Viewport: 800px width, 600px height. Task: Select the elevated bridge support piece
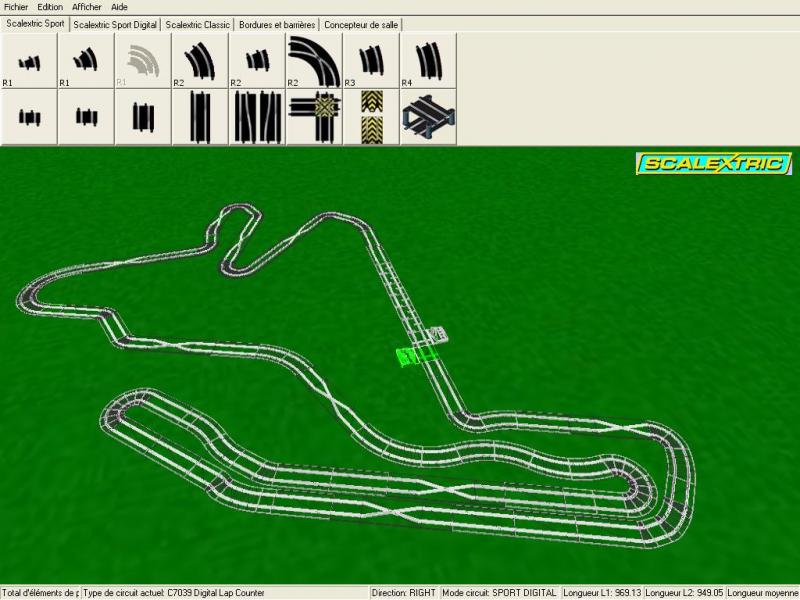click(428, 117)
